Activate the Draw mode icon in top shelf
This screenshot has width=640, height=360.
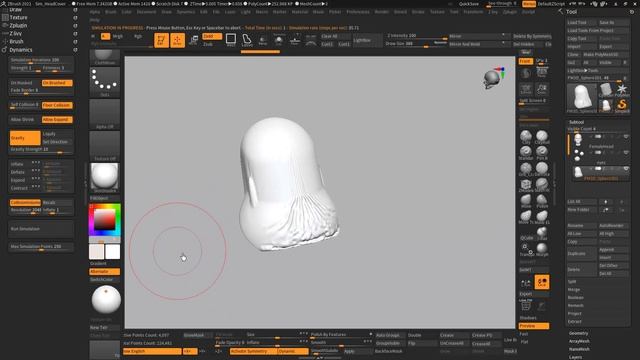(177, 40)
